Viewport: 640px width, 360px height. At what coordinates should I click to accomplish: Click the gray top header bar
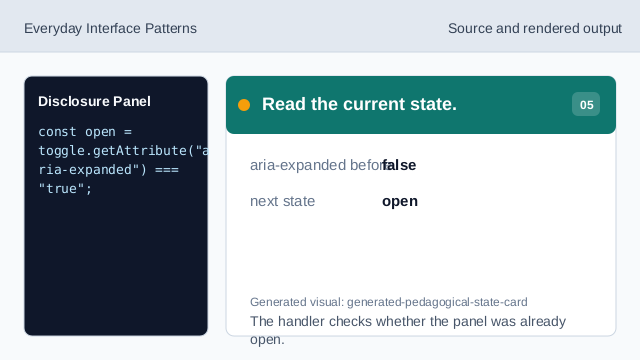coord(320,26)
